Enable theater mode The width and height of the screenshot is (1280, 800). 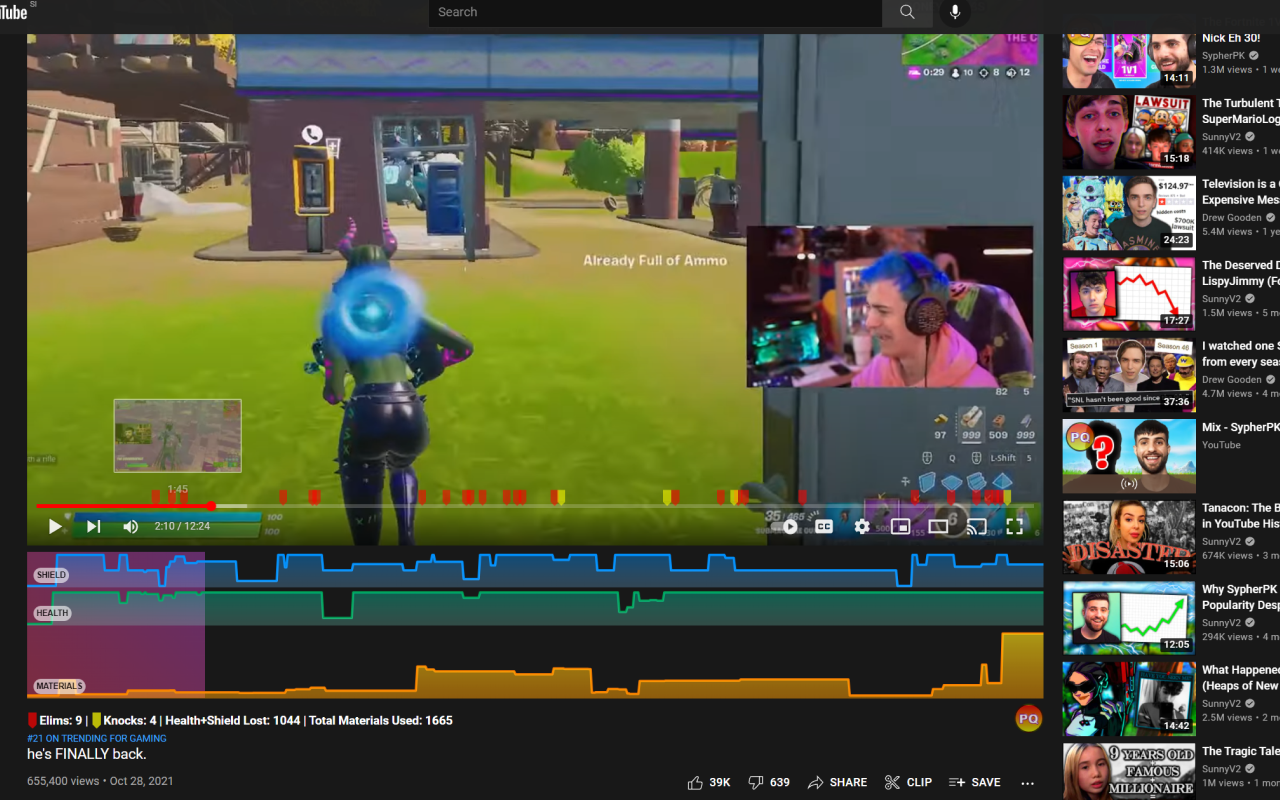click(x=938, y=526)
